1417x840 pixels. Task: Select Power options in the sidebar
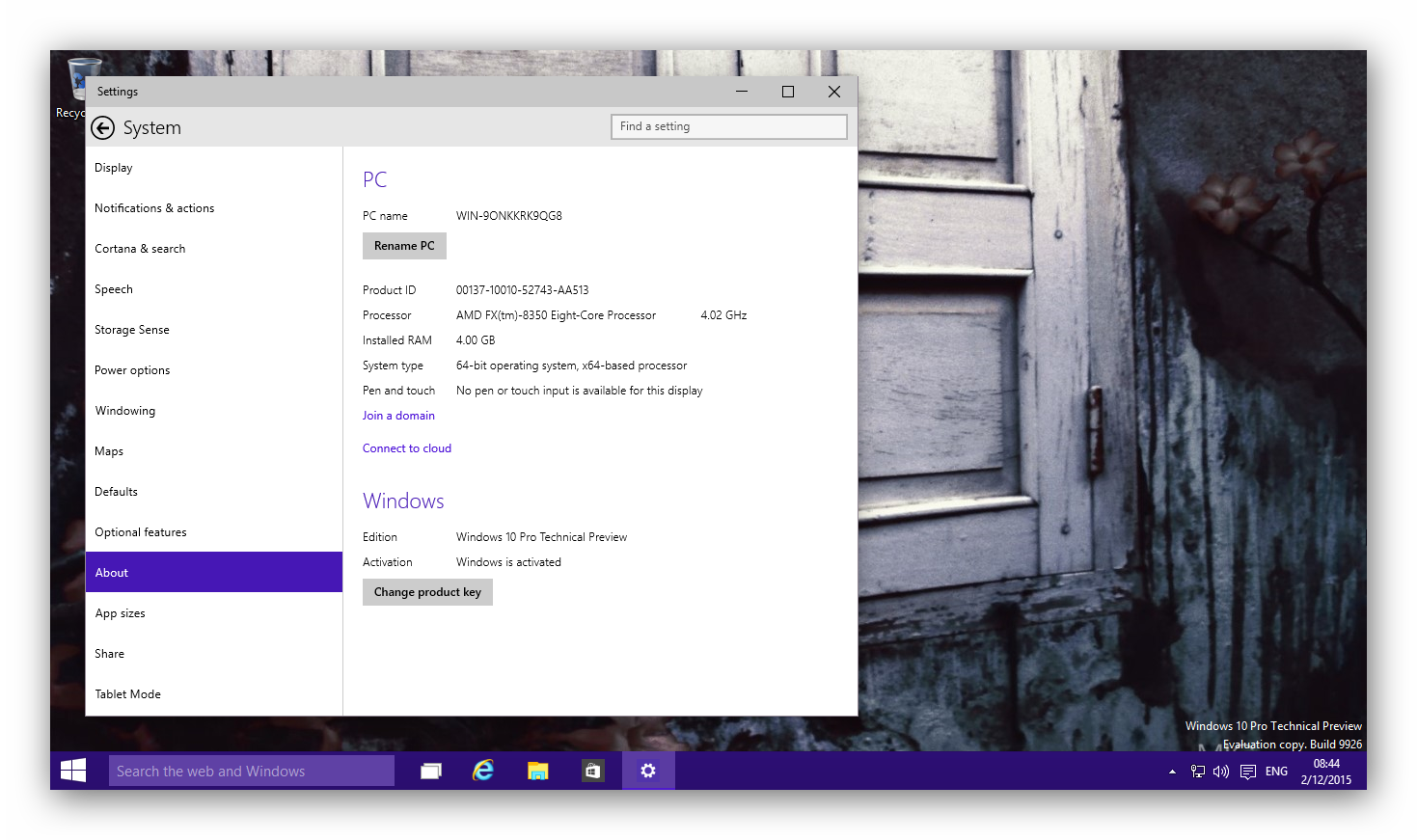coord(214,370)
